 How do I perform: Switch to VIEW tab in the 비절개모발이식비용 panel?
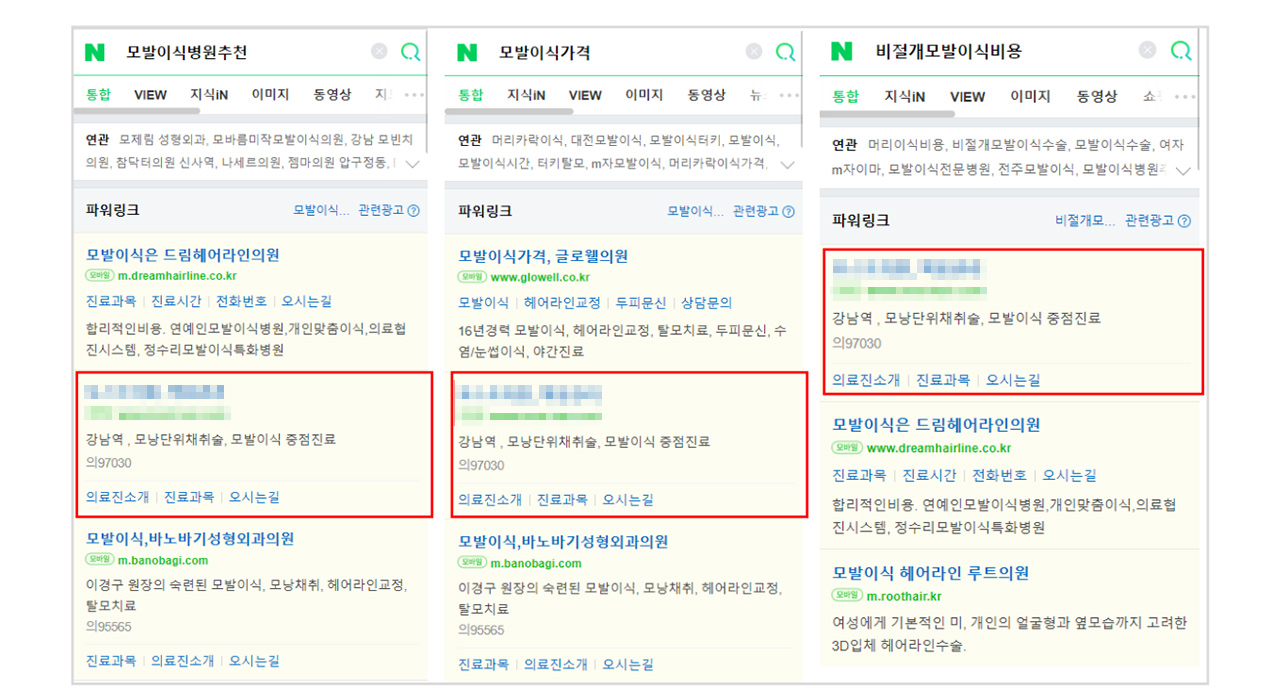pyautogui.click(x=967, y=97)
